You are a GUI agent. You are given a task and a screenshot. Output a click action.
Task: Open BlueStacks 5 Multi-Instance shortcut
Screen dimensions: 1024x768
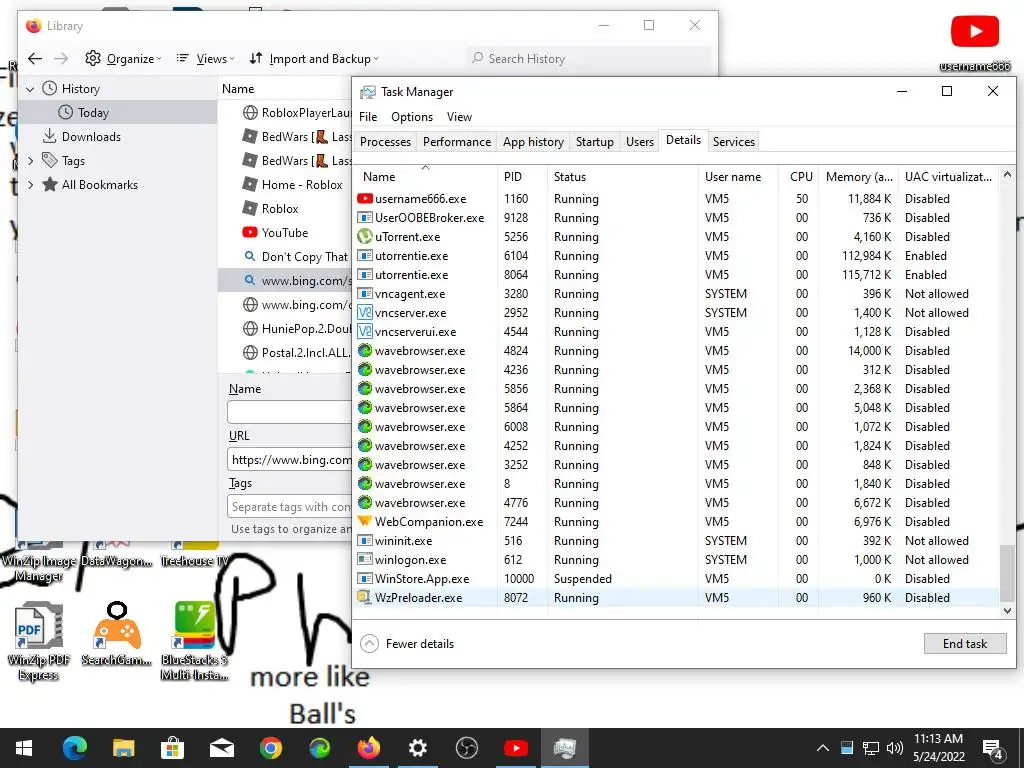195,641
